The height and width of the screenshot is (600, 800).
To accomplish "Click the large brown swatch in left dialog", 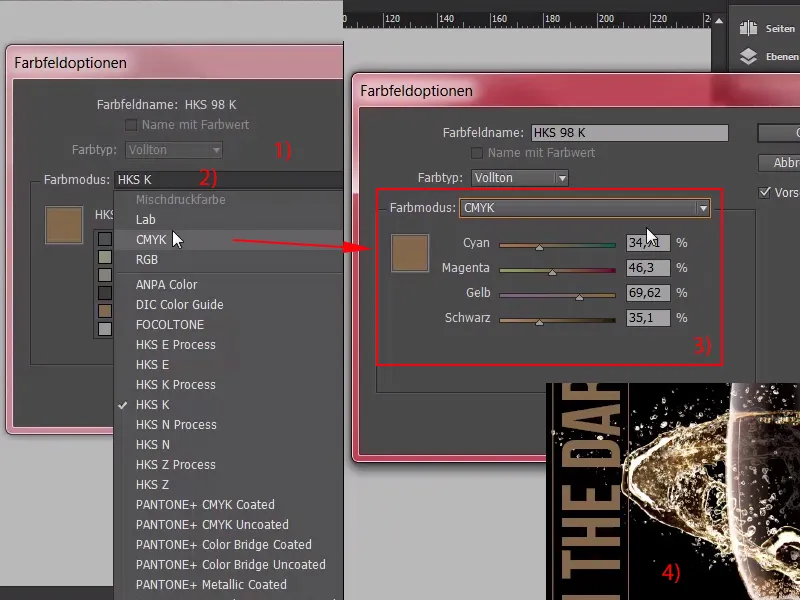I will tap(64, 225).
